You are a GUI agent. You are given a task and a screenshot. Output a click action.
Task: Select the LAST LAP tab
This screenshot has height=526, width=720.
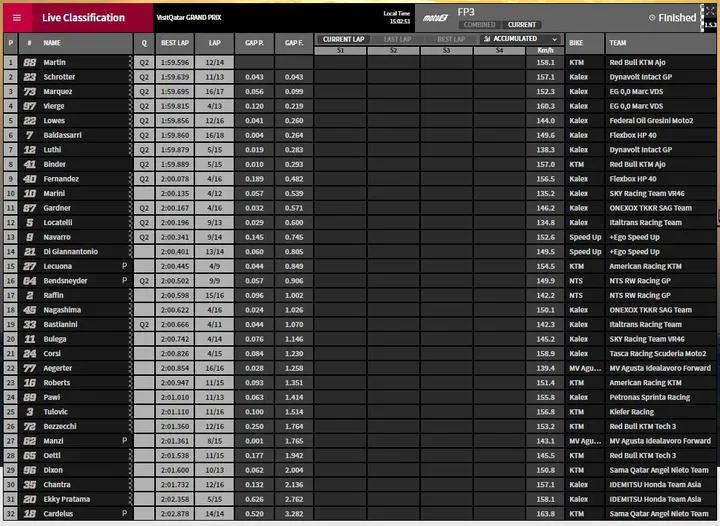[x=397, y=39]
